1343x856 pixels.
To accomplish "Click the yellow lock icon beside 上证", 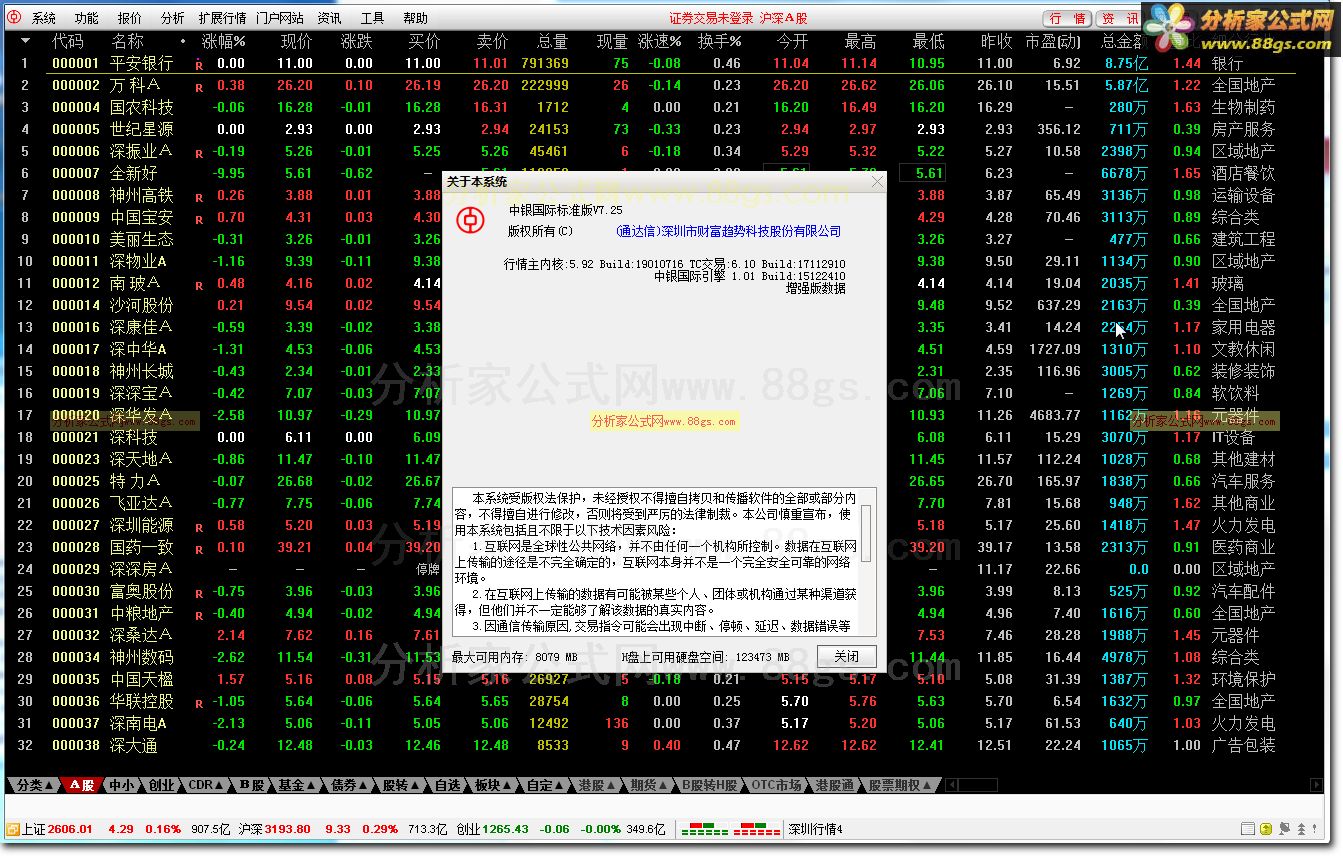I will click(x=13, y=829).
